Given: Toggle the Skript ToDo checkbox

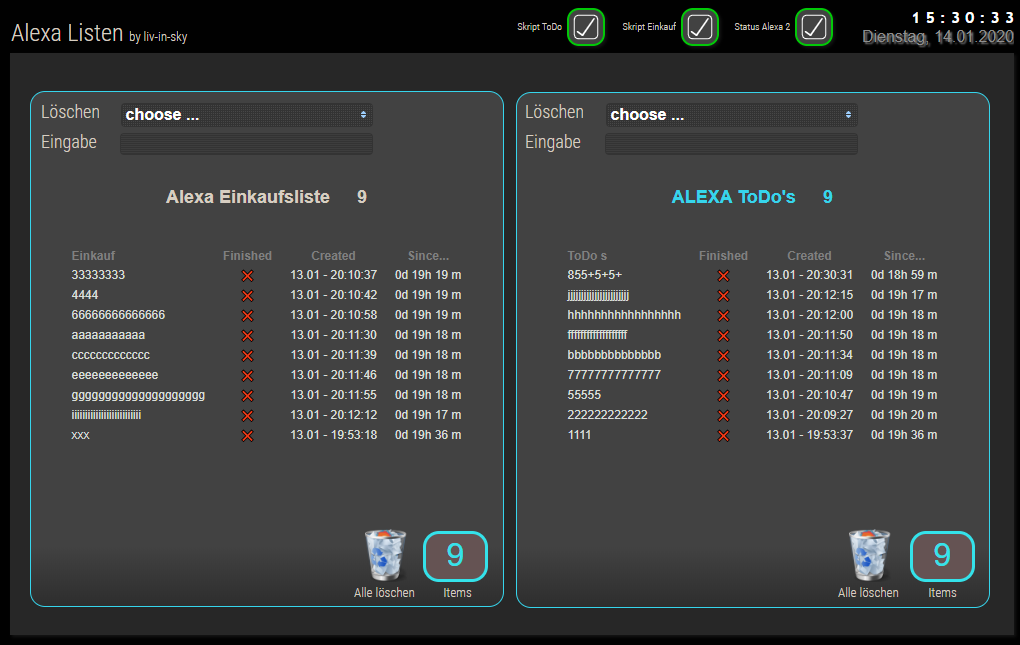Looking at the screenshot, I should (x=585, y=27).
